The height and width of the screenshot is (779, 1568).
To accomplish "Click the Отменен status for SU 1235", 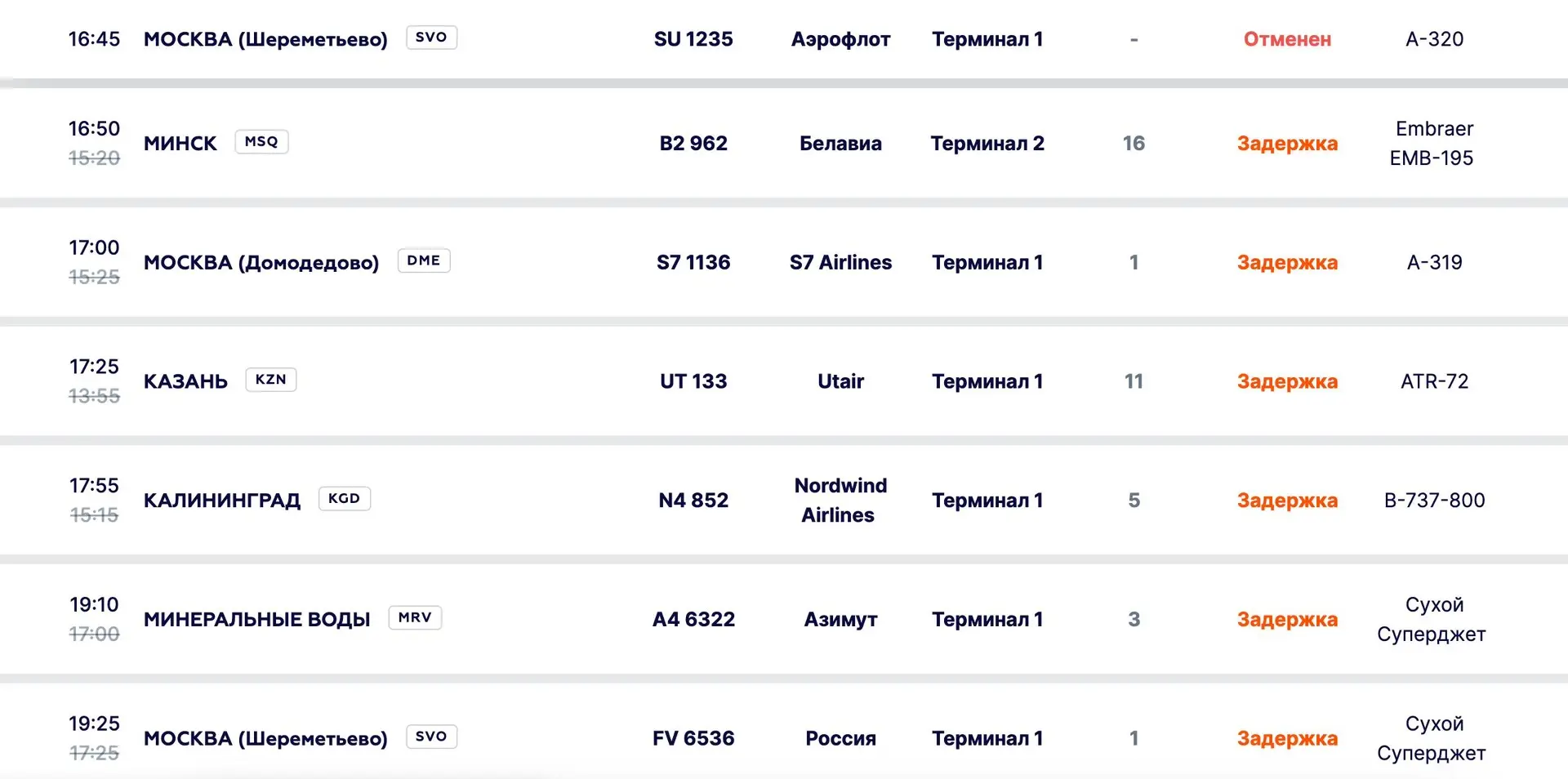I will [x=1287, y=39].
